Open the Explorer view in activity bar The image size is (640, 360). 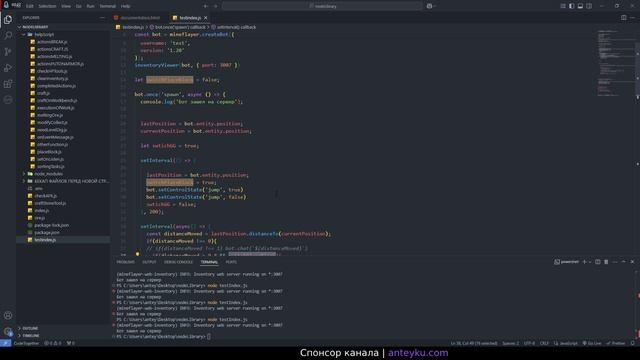pyautogui.click(x=8, y=20)
